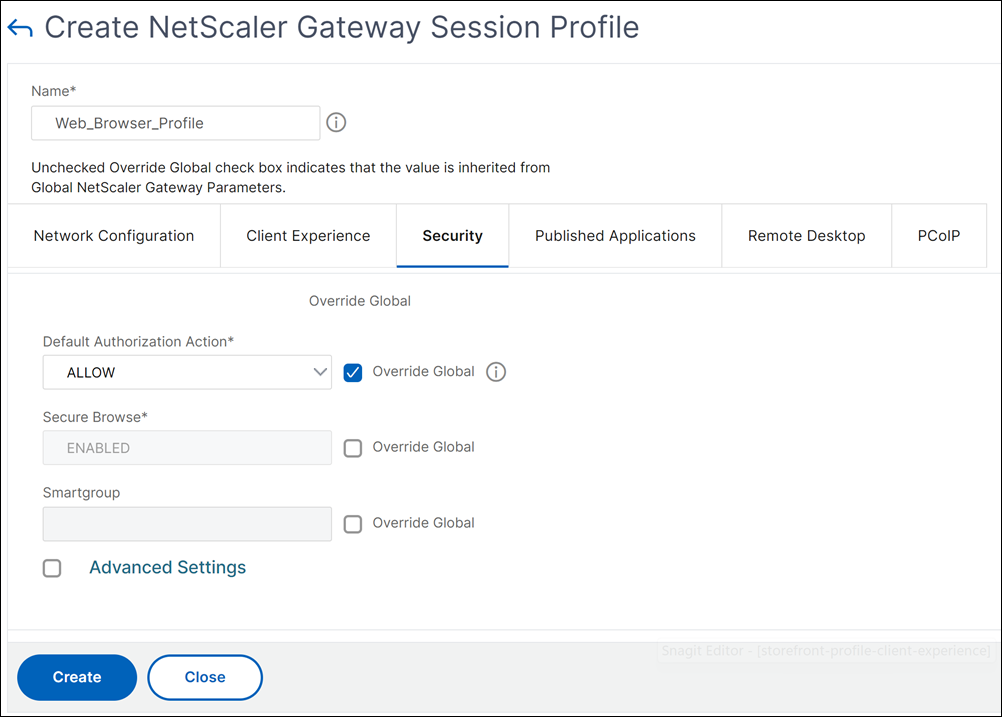Image resolution: width=1002 pixels, height=717 pixels.
Task: Click the Create button
Action: [77, 677]
